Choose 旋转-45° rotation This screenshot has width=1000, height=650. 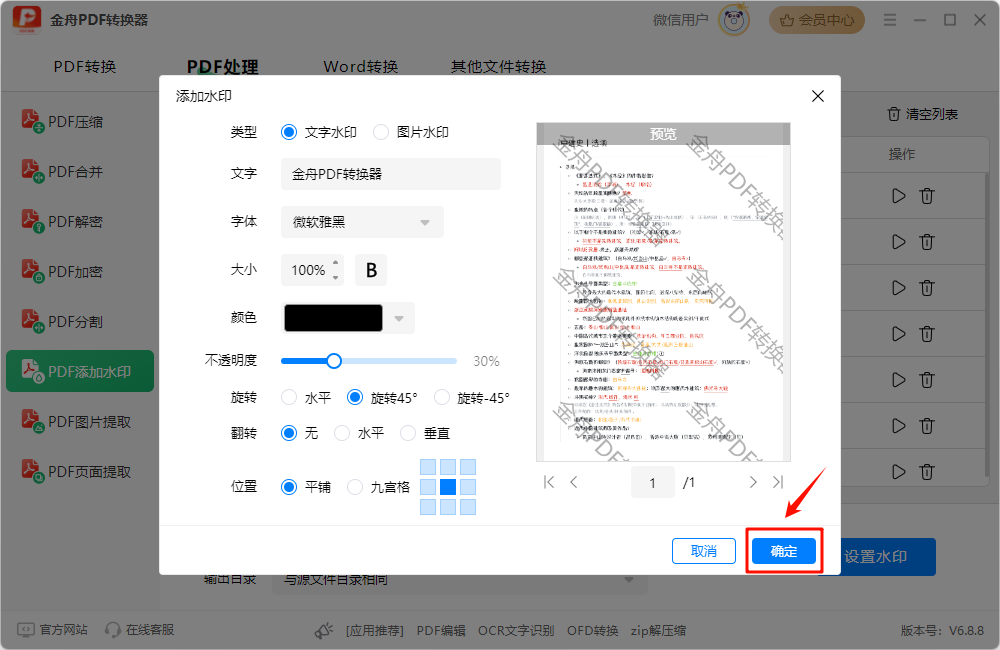pos(472,397)
